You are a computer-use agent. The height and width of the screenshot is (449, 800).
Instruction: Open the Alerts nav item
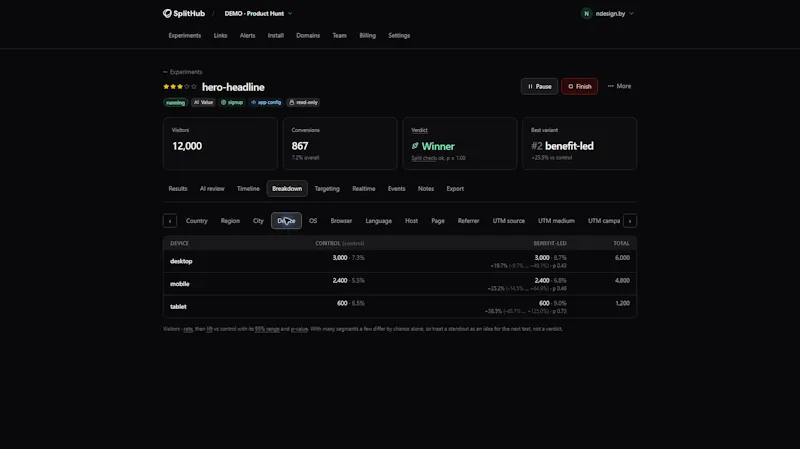tap(247, 36)
